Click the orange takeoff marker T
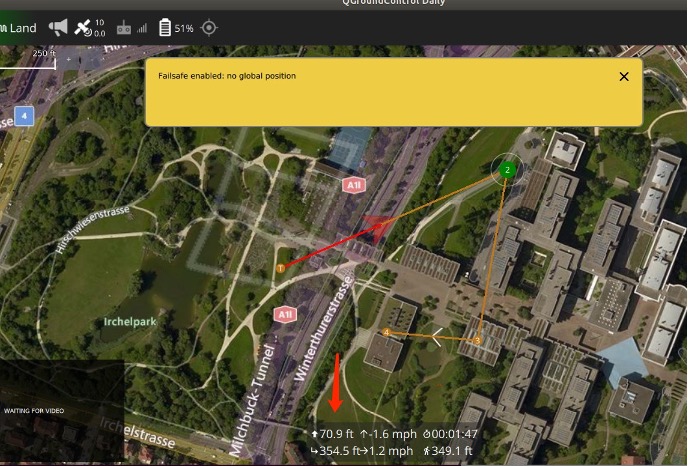Viewport: 688px width, 466px height. (x=280, y=268)
